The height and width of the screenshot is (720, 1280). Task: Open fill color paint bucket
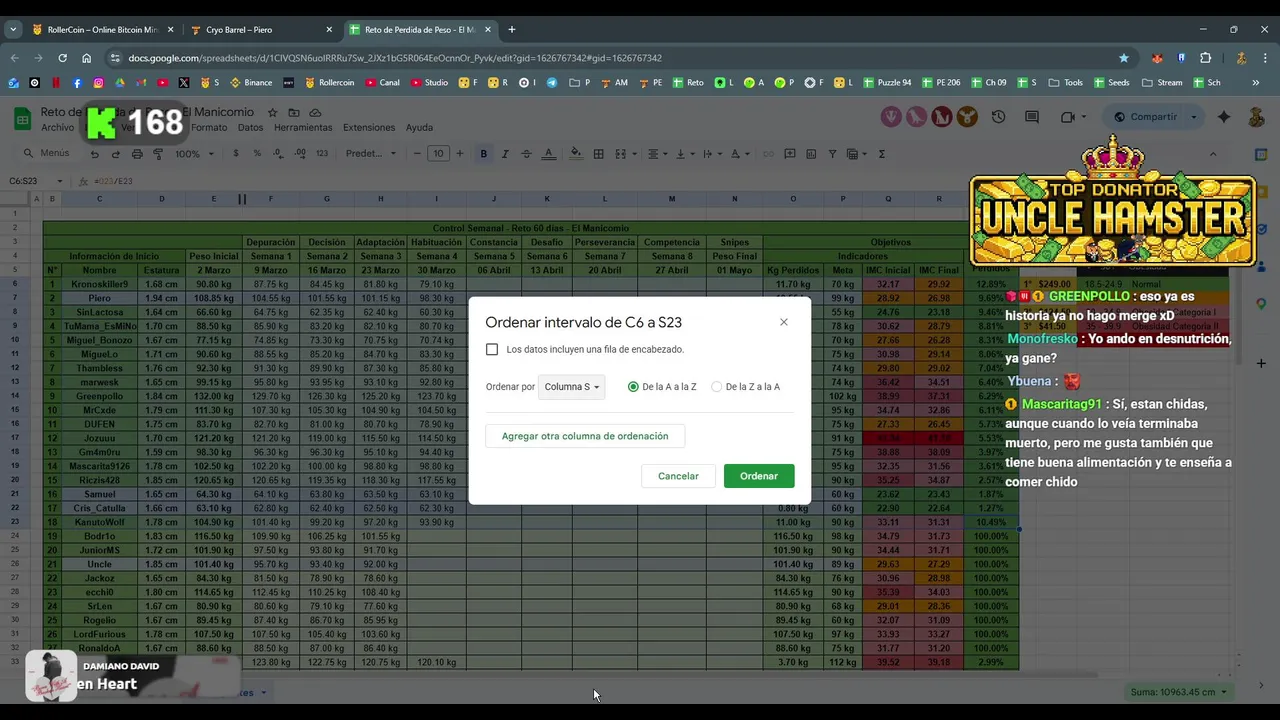(x=576, y=154)
